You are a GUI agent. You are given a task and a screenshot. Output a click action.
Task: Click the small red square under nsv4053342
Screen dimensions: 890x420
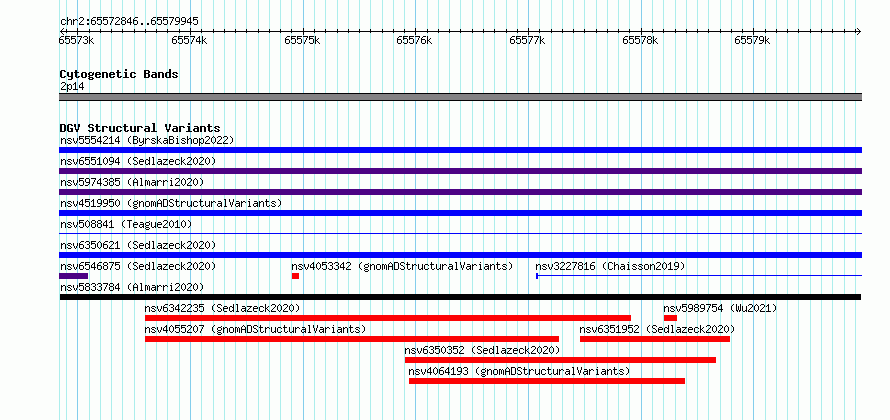click(295, 276)
